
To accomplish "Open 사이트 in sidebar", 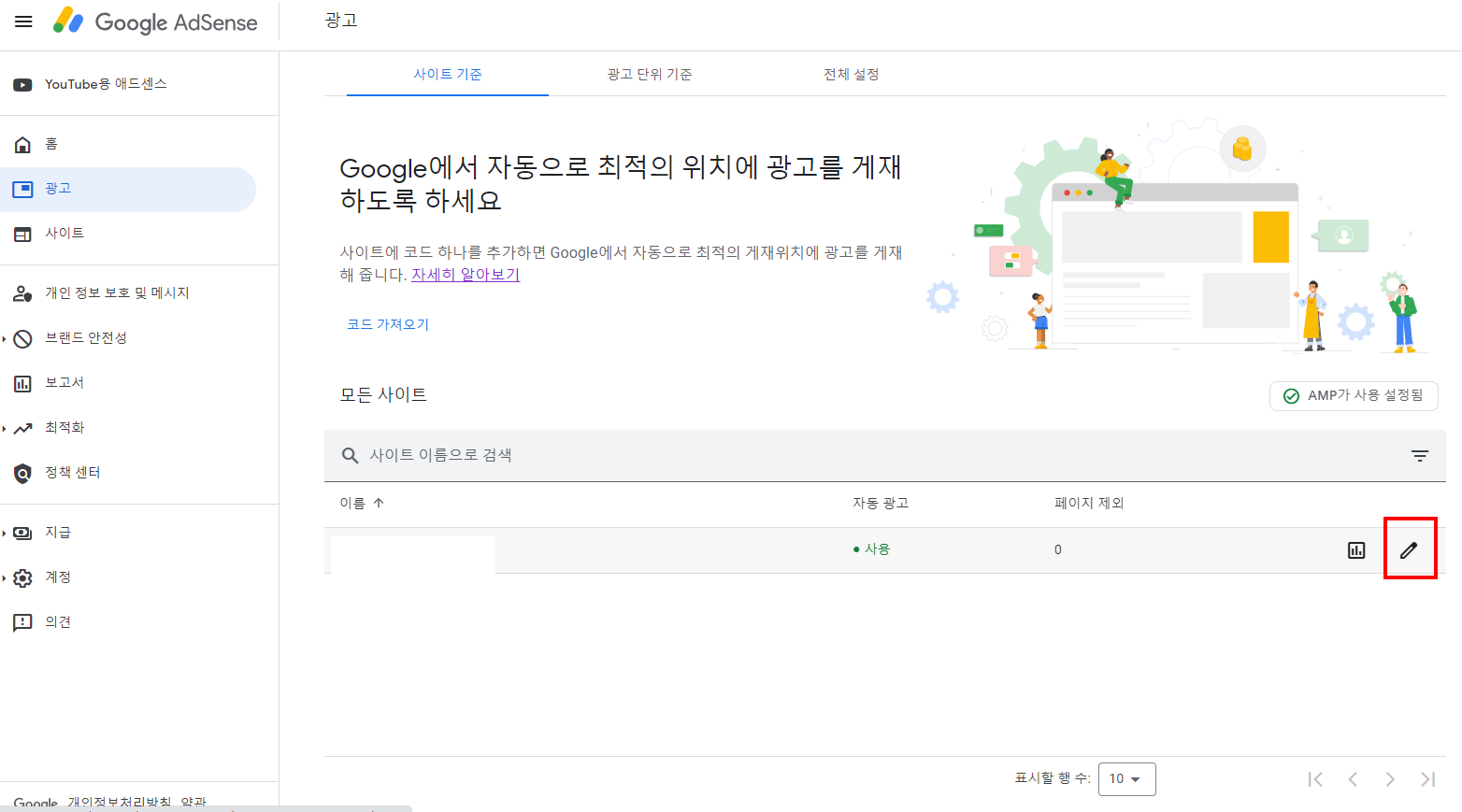I will (x=64, y=234).
